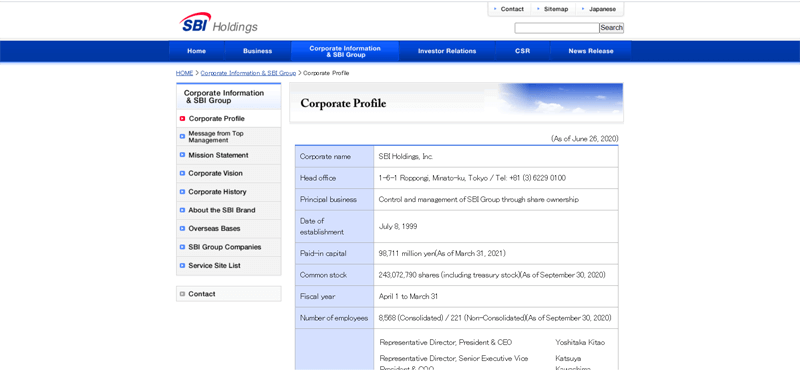This screenshot has width=800, height=371.
Task: Click the '98,711 million yen' value
Action: (x=442, y=253)
